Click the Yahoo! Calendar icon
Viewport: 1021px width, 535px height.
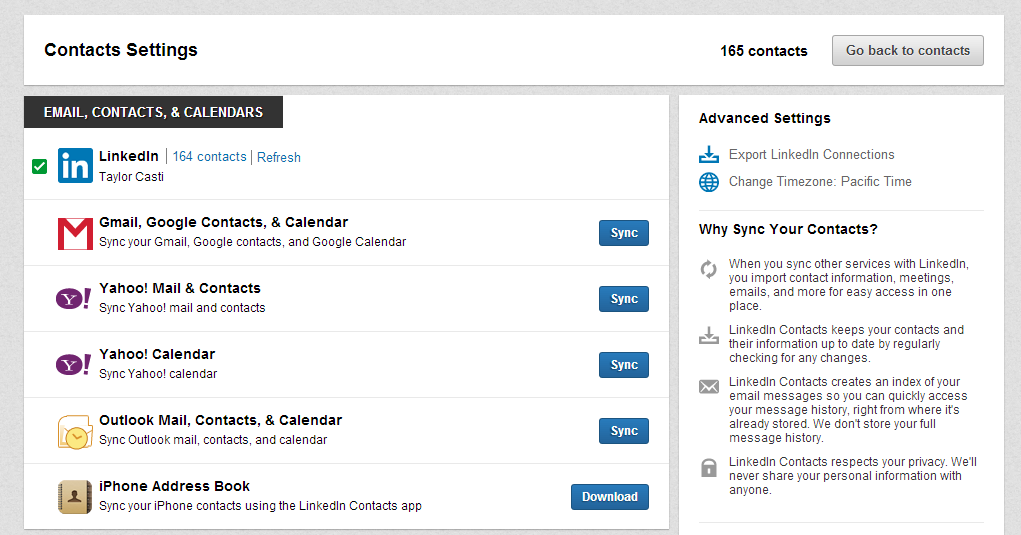click(74, 365)
